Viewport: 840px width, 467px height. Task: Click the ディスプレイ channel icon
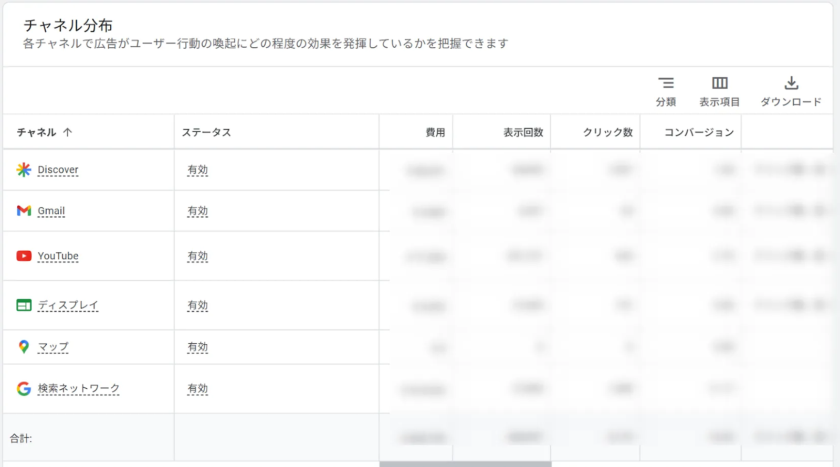[x=24, y=305]
